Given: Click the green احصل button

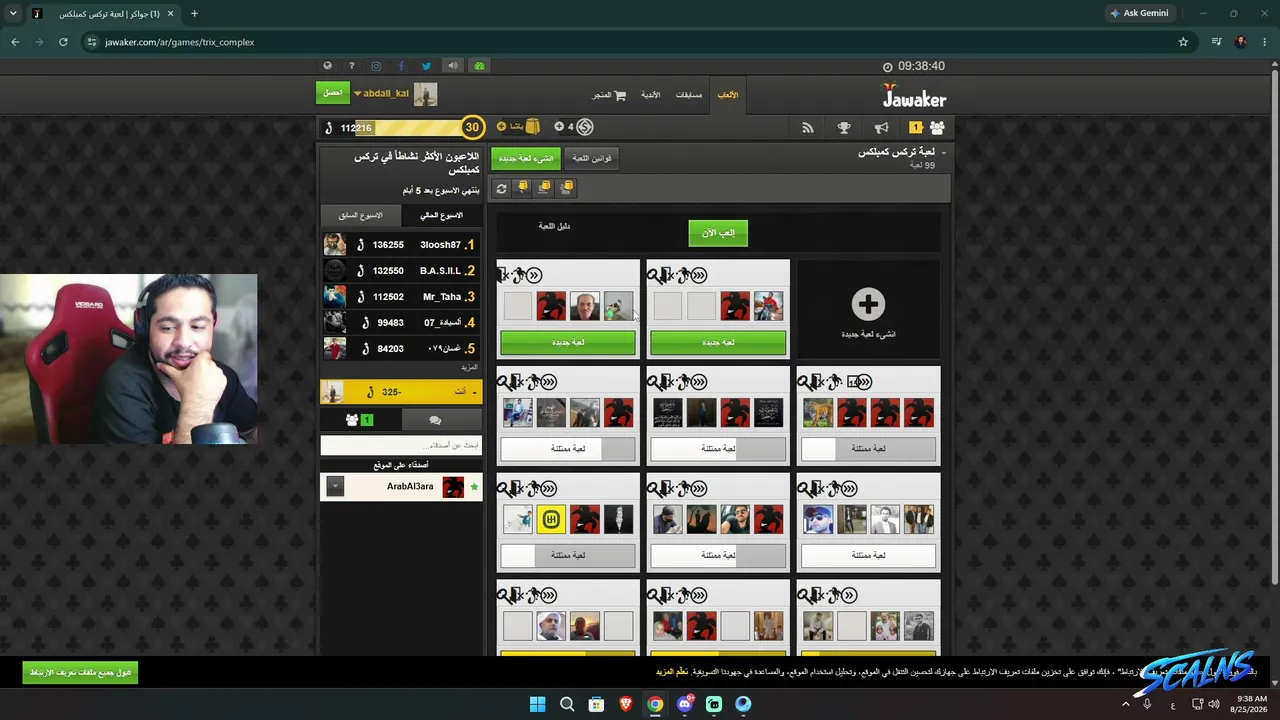Looking at the screenshot, I should pos(333,93).
